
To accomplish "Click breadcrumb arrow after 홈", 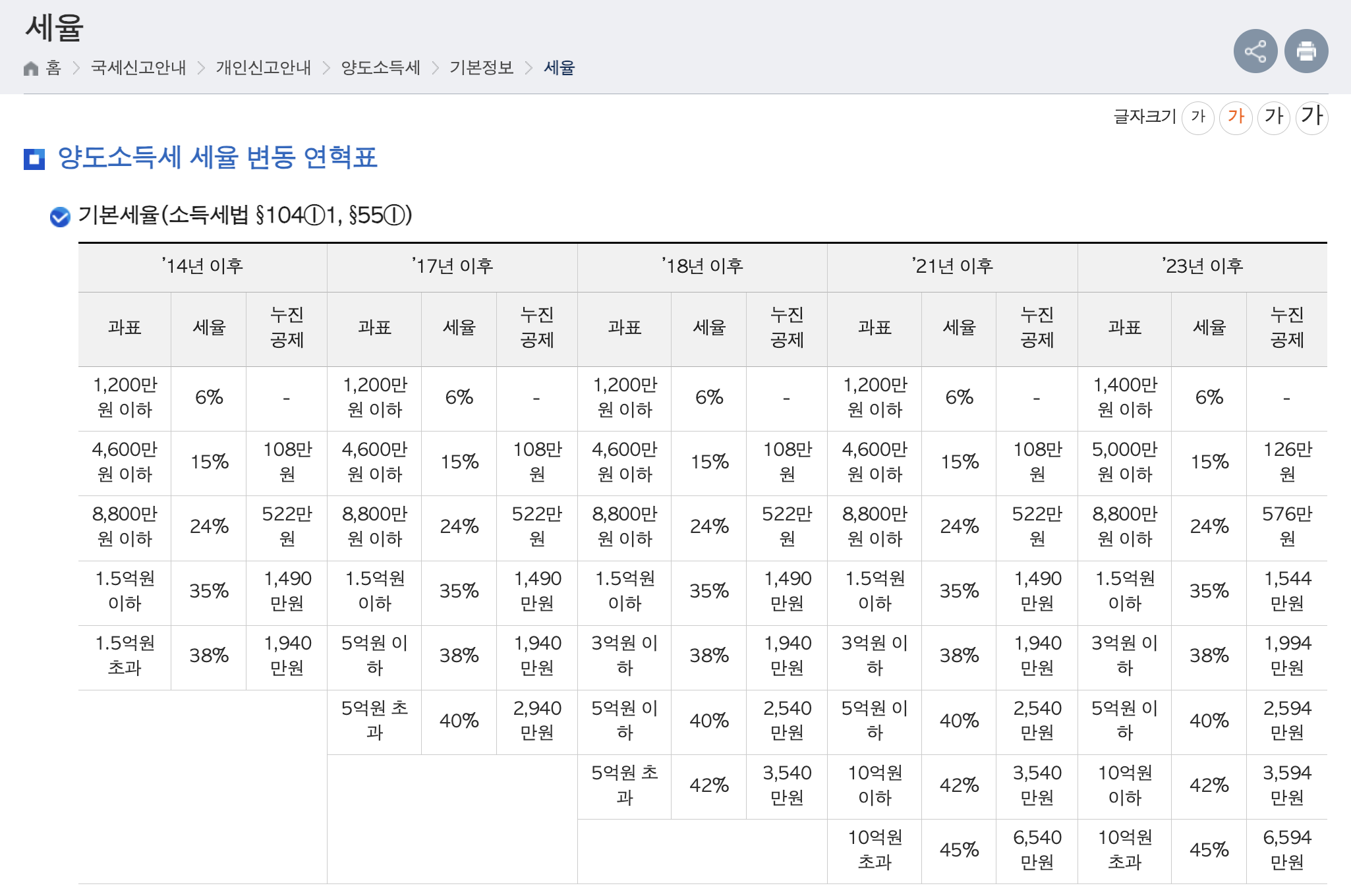I will 76,69.
